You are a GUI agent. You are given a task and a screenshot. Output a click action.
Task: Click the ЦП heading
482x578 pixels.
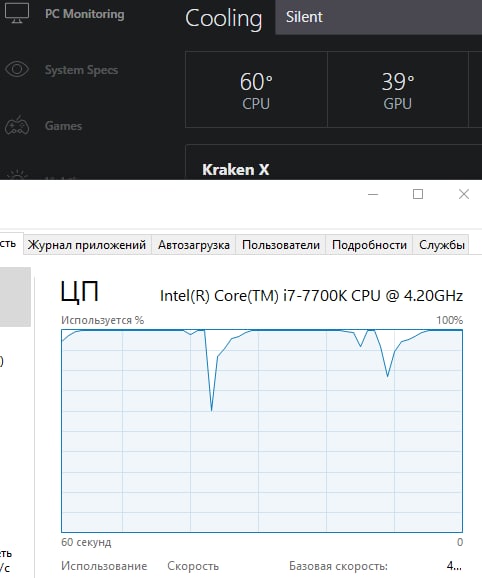coord(80,292)
